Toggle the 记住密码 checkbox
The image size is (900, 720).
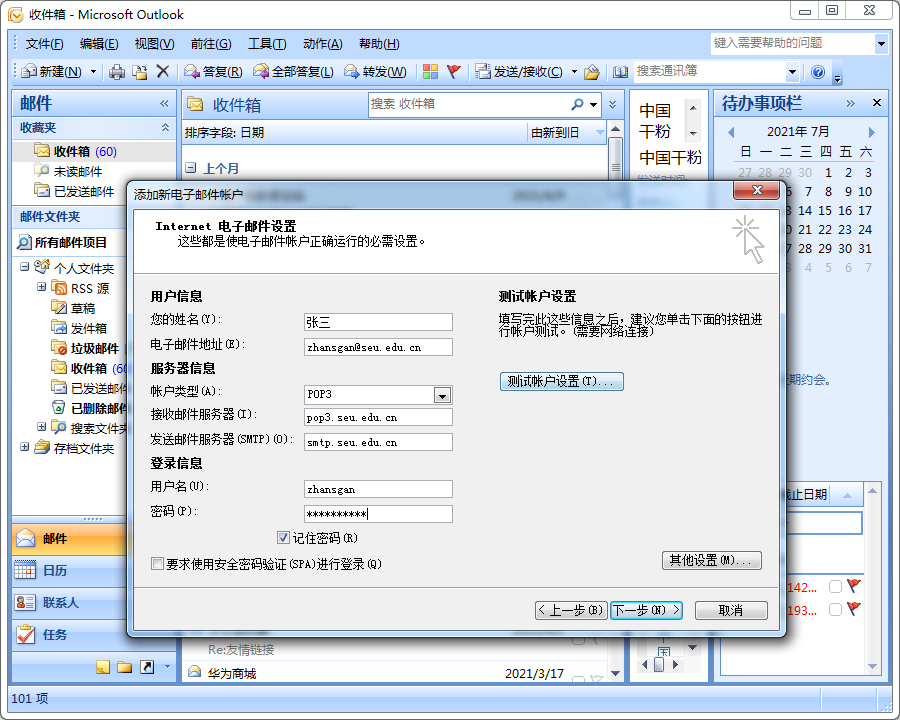tap(283, 538)
